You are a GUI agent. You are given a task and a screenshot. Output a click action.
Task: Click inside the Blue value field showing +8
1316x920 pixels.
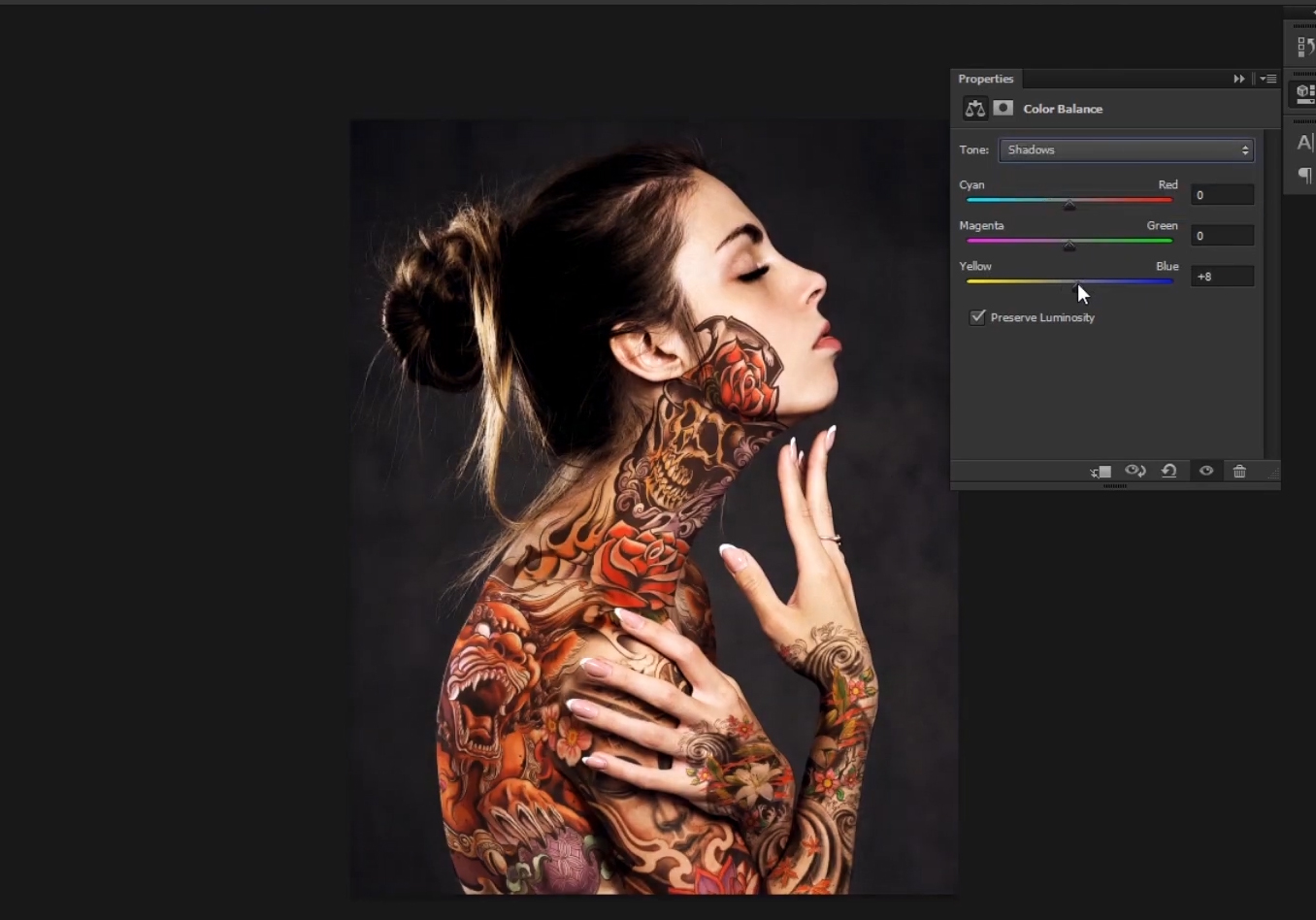point(1222,277)
